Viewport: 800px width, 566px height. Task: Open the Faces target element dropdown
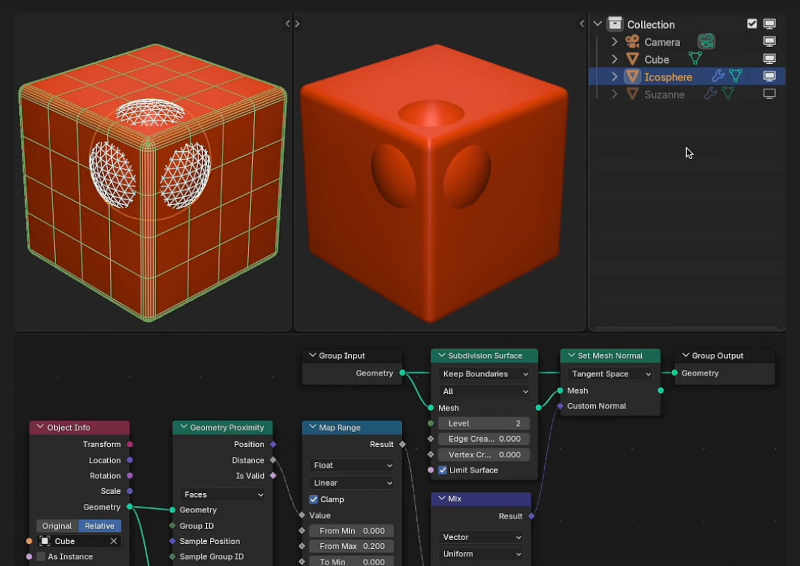[223, 495]
